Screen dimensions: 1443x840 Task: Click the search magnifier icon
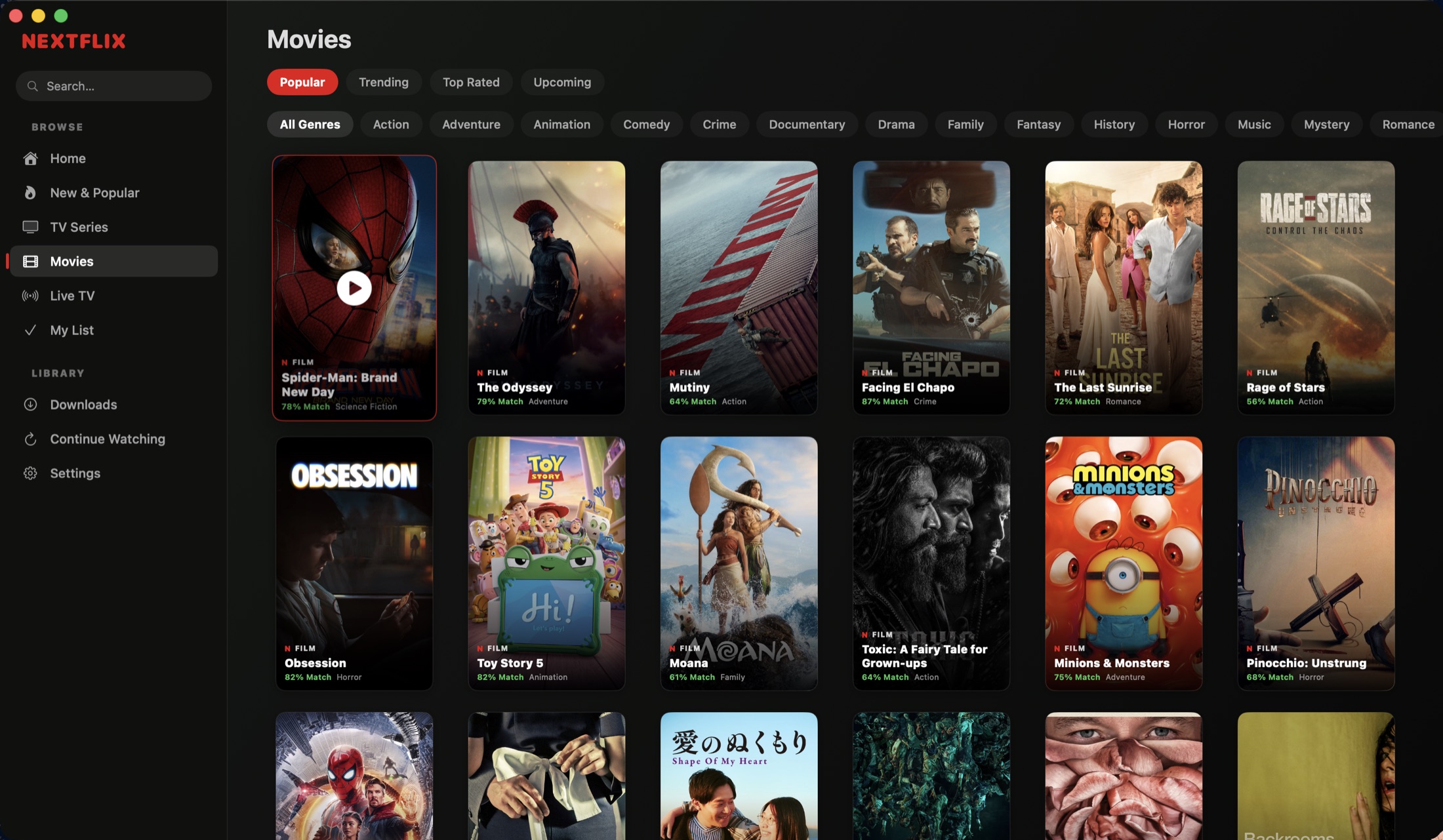tap(32, 86)
